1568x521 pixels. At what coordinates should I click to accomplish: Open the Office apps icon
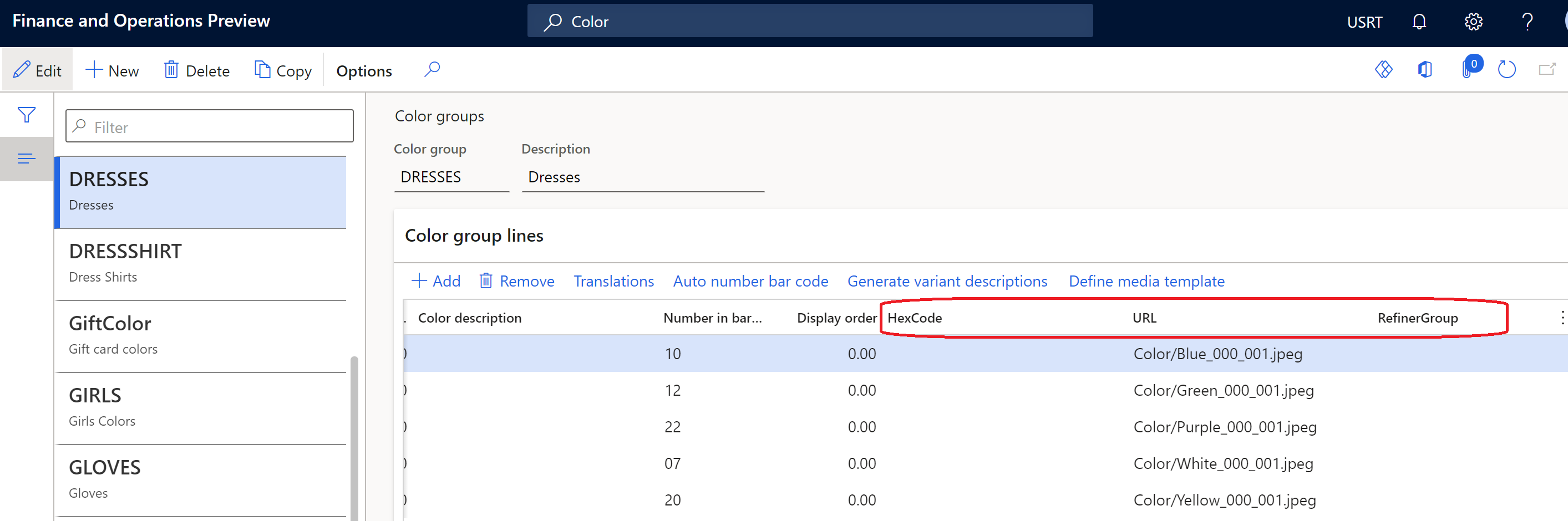point(1425,69)
